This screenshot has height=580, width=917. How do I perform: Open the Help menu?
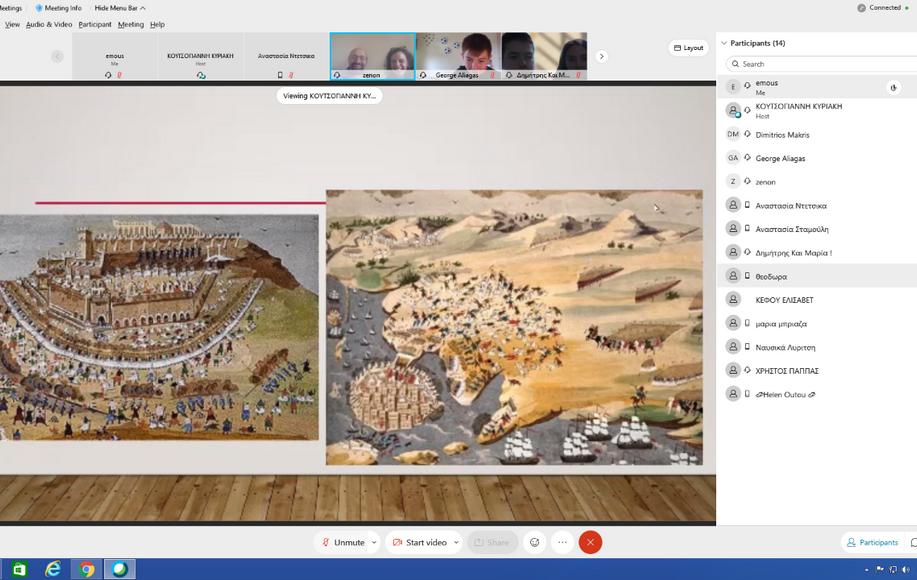click(x=157, y=25)
